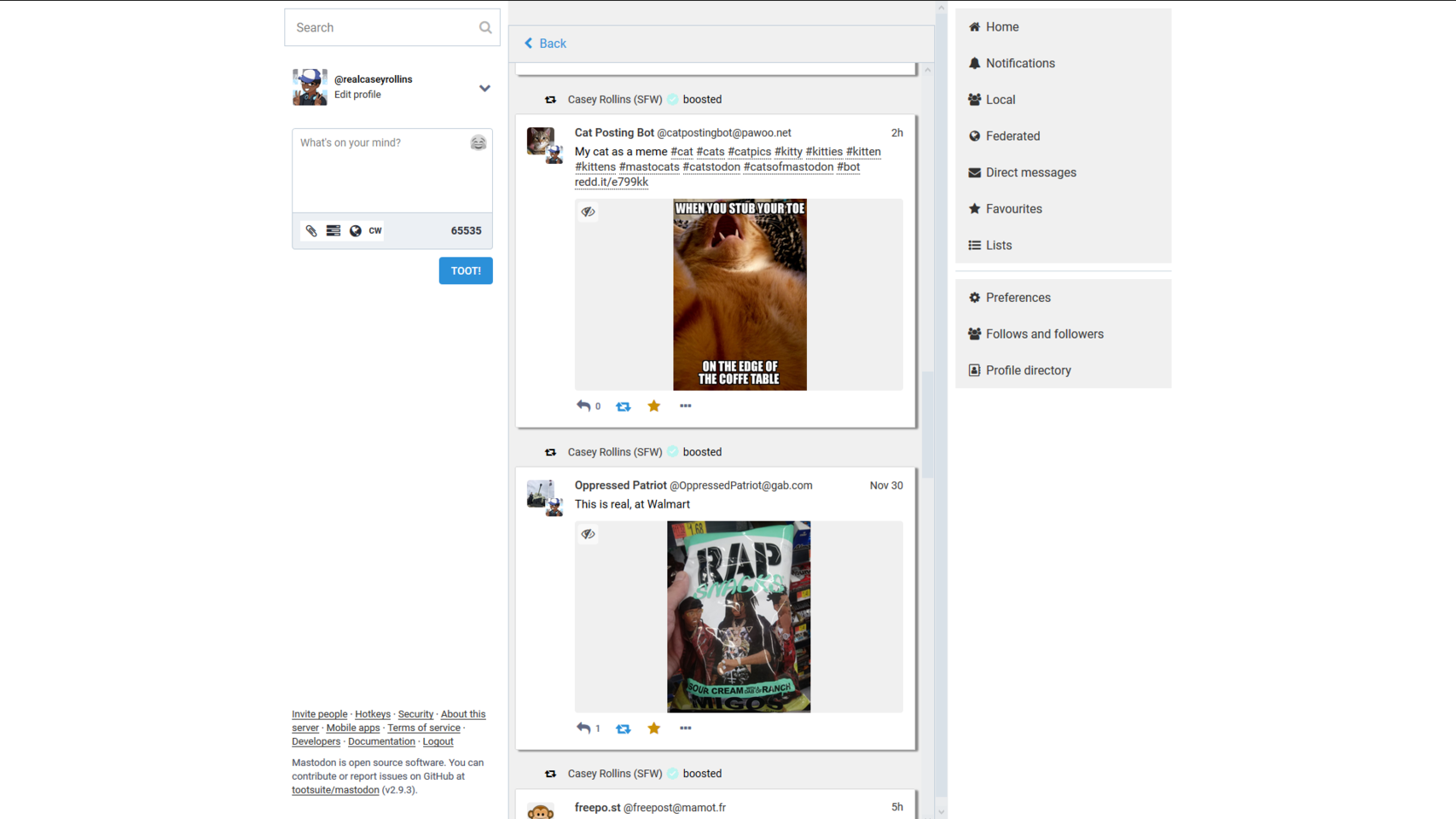Viewport: 1456px width, 819px height.
Task: Favourite star on the Oppressed Patriot toot
Action: point(653,729)
